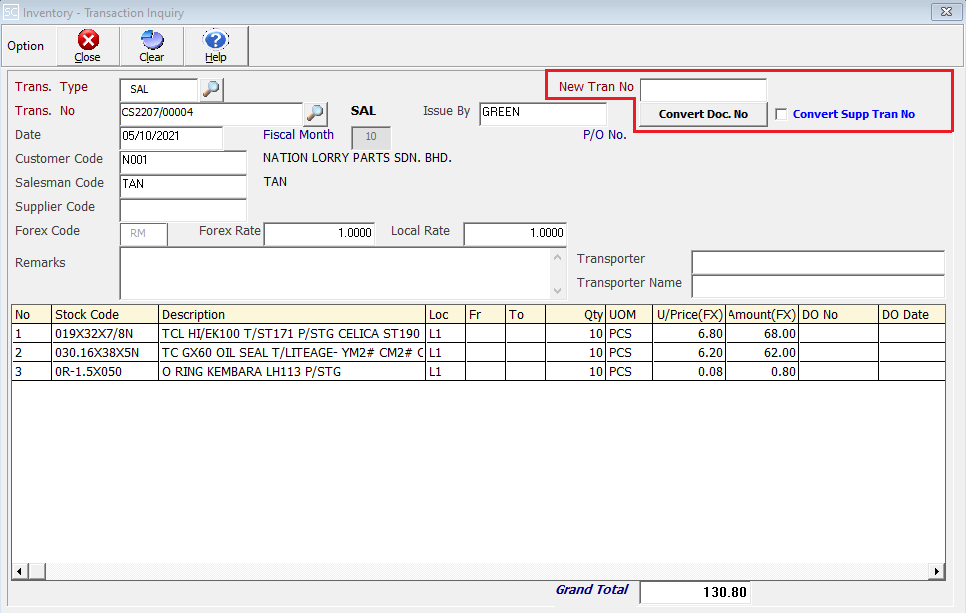Screen dimensions: 966x613
Task: Select stock code 030.16X38X5N cell
Action: (x=105, y=353)
